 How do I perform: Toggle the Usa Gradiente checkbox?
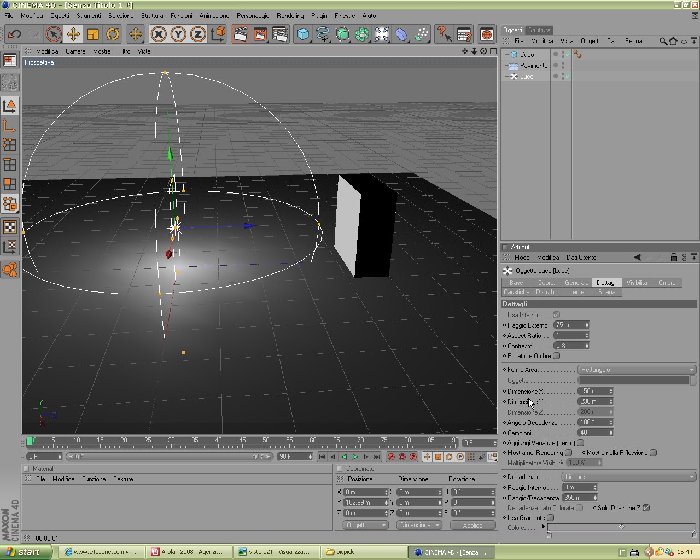(550, 518)
